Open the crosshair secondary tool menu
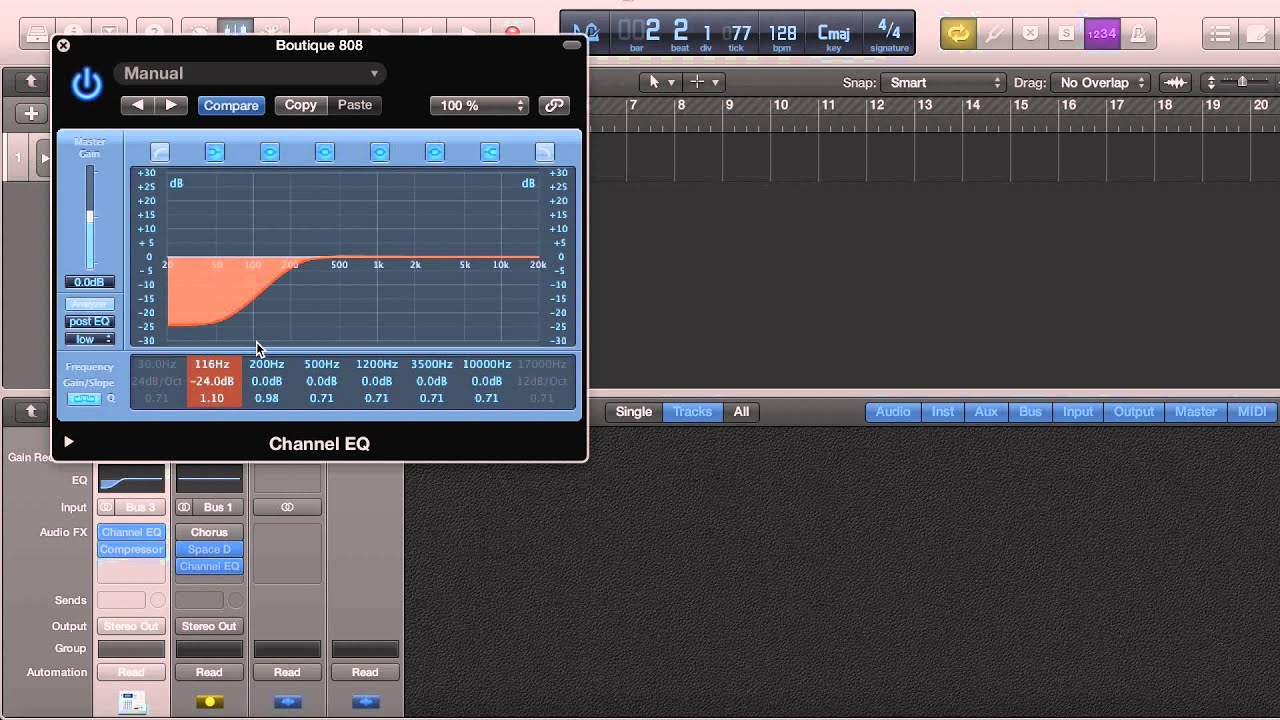1280x720 pixels. 704,82
